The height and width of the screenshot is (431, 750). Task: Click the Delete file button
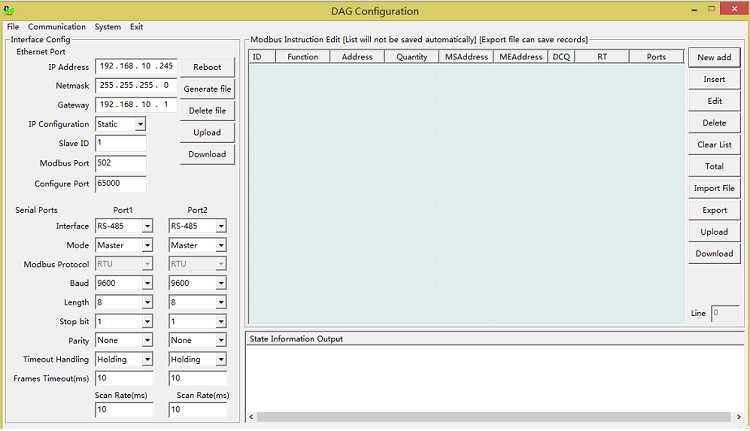coord(207,111)
